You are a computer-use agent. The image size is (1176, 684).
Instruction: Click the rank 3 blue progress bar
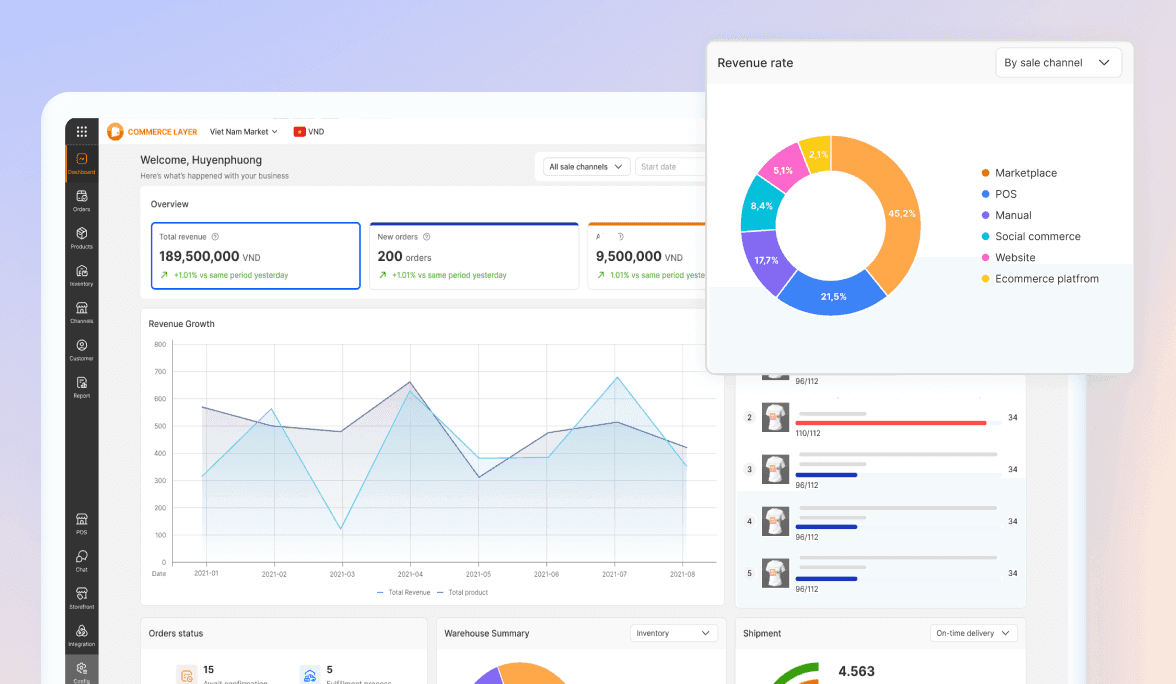point(826,475)
